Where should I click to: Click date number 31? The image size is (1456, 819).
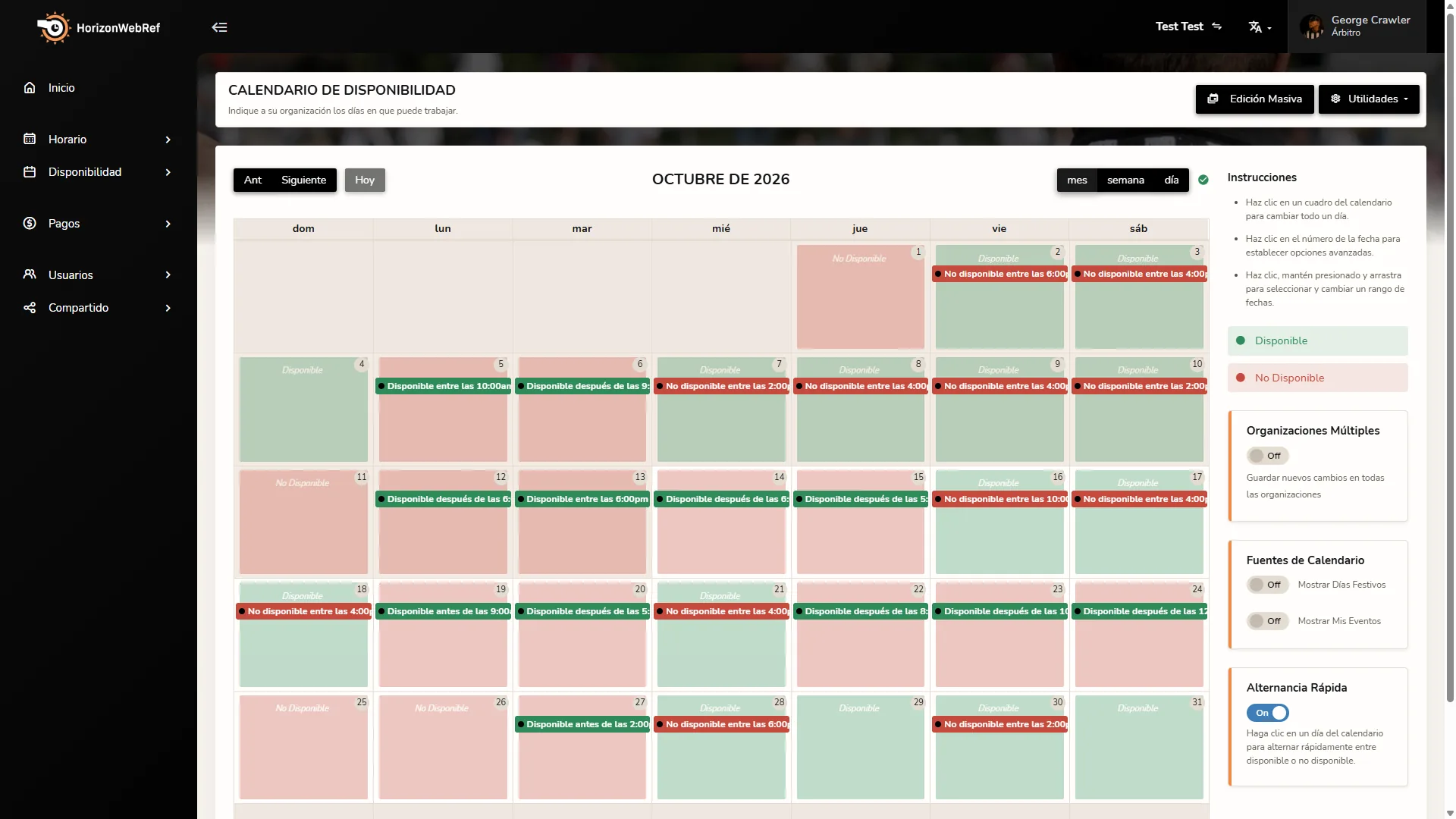click(x=1197, y=702)
